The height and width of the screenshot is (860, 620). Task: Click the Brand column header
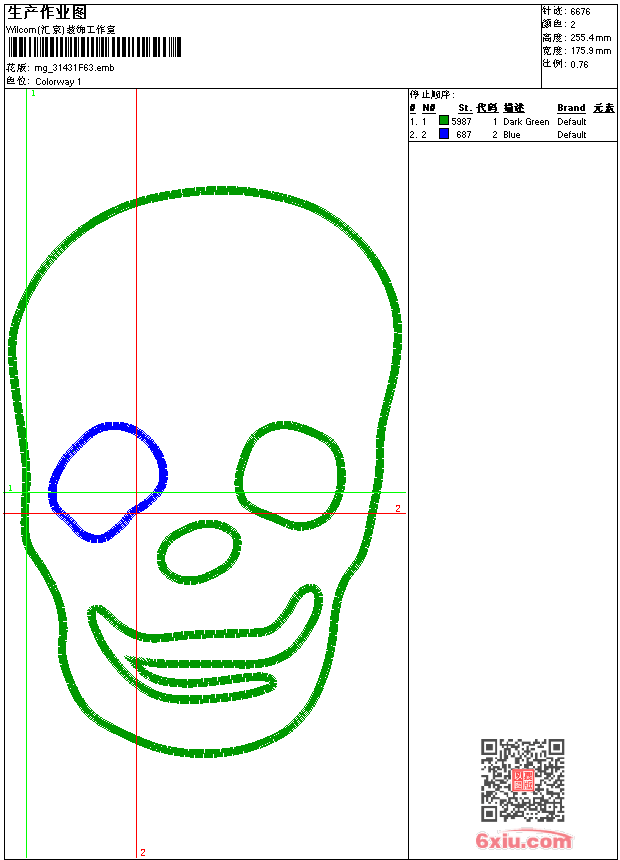[571, 108]
